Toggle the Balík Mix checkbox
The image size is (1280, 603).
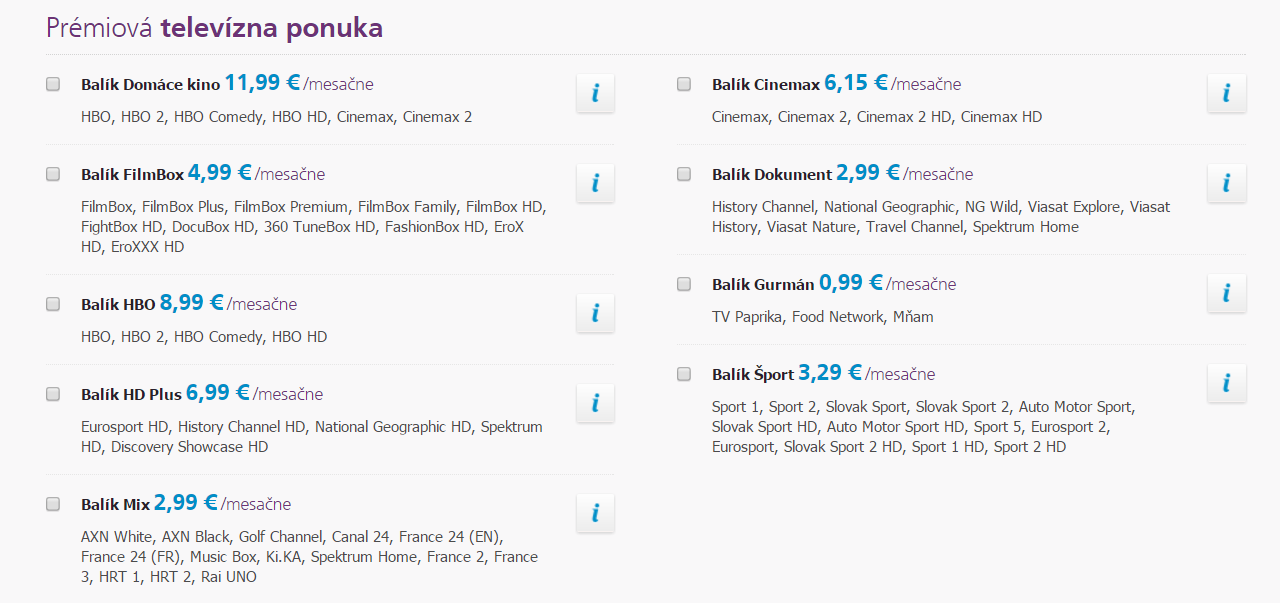pyautogui.click(x=53, y=504)
